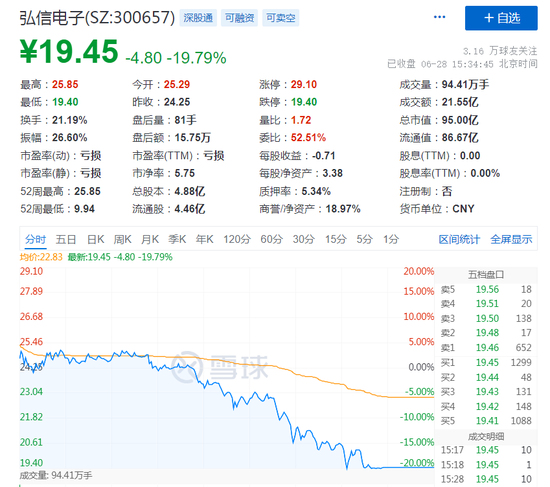Viewport: 550px width, 487px height.
Task: Select the 可融资 tag
Action: [239, 18]
